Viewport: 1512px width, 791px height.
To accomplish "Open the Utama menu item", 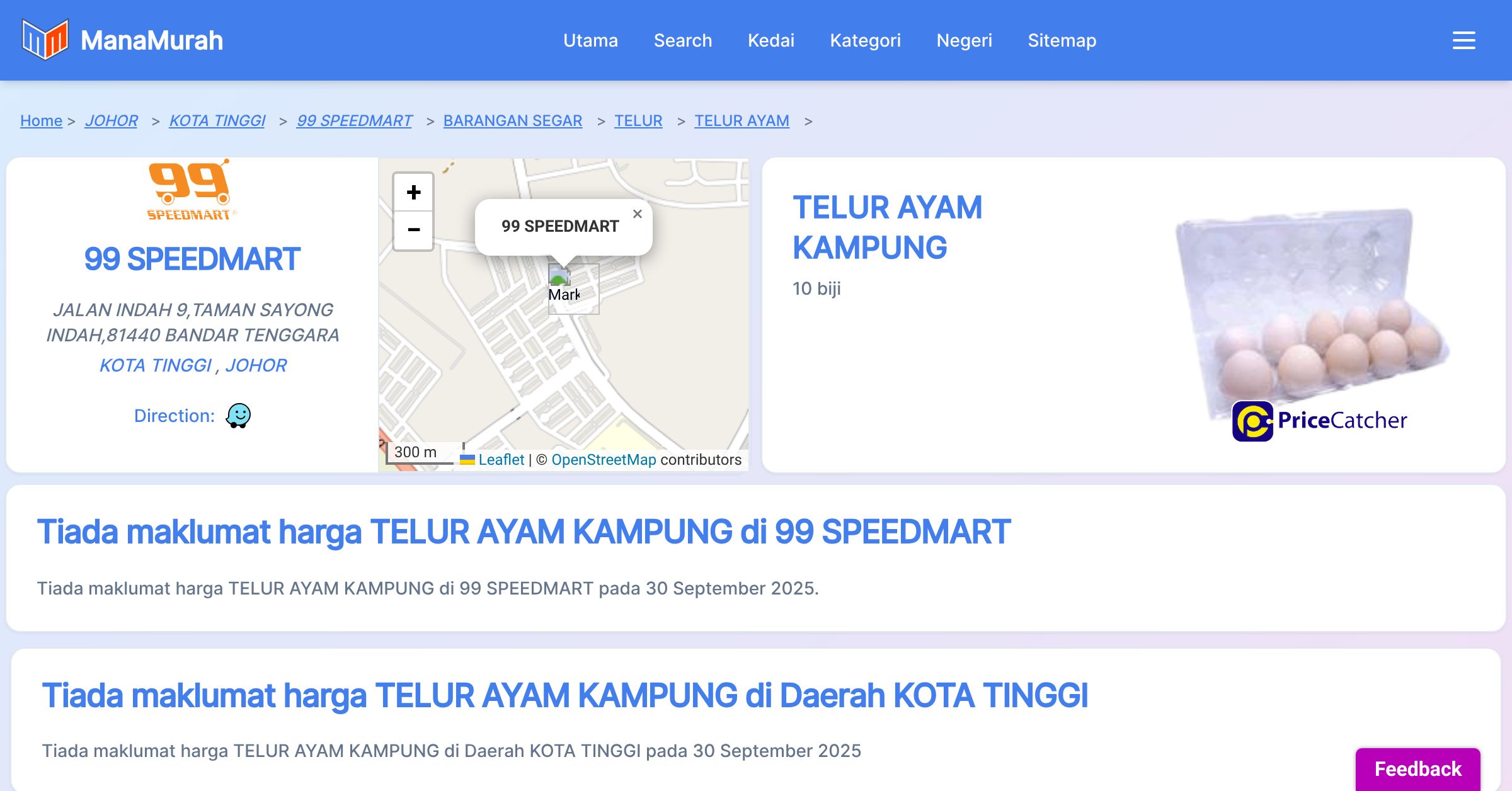I will click(x=590, y=40).
